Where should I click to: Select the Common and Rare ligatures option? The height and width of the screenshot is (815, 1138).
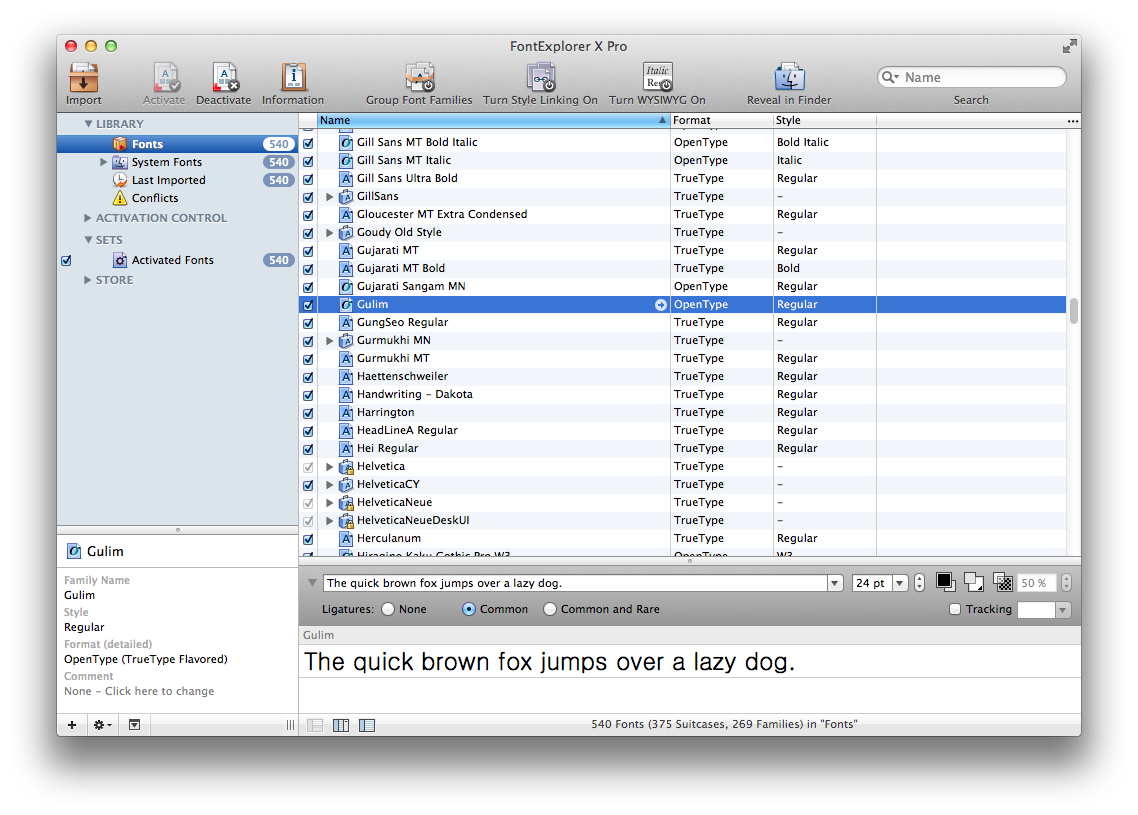click(550, 609)
